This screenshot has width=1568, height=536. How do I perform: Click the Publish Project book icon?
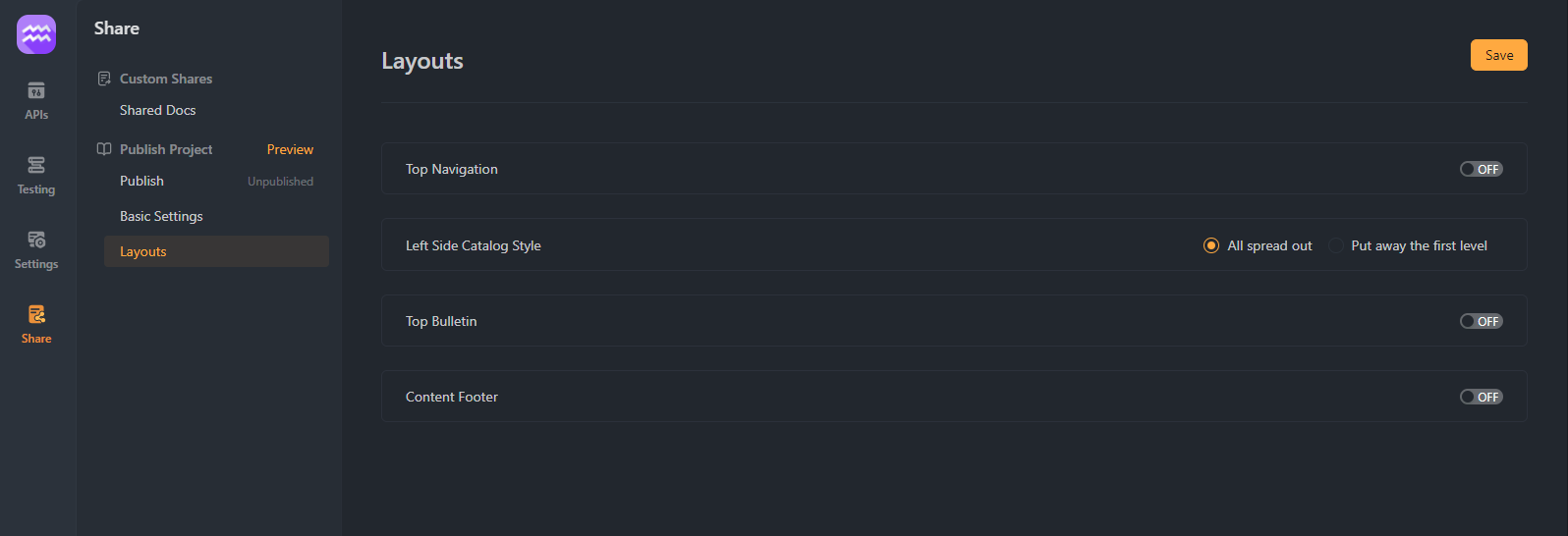104,149
